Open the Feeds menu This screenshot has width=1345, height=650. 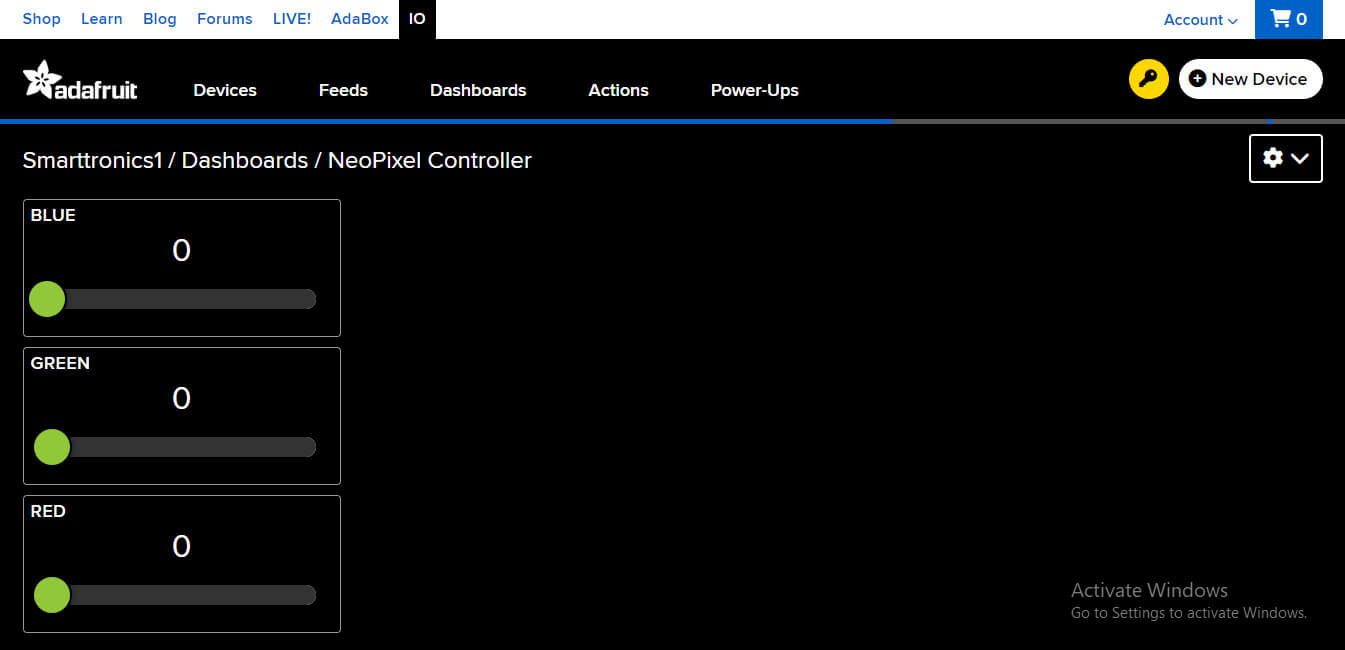[x=343, y=90]
